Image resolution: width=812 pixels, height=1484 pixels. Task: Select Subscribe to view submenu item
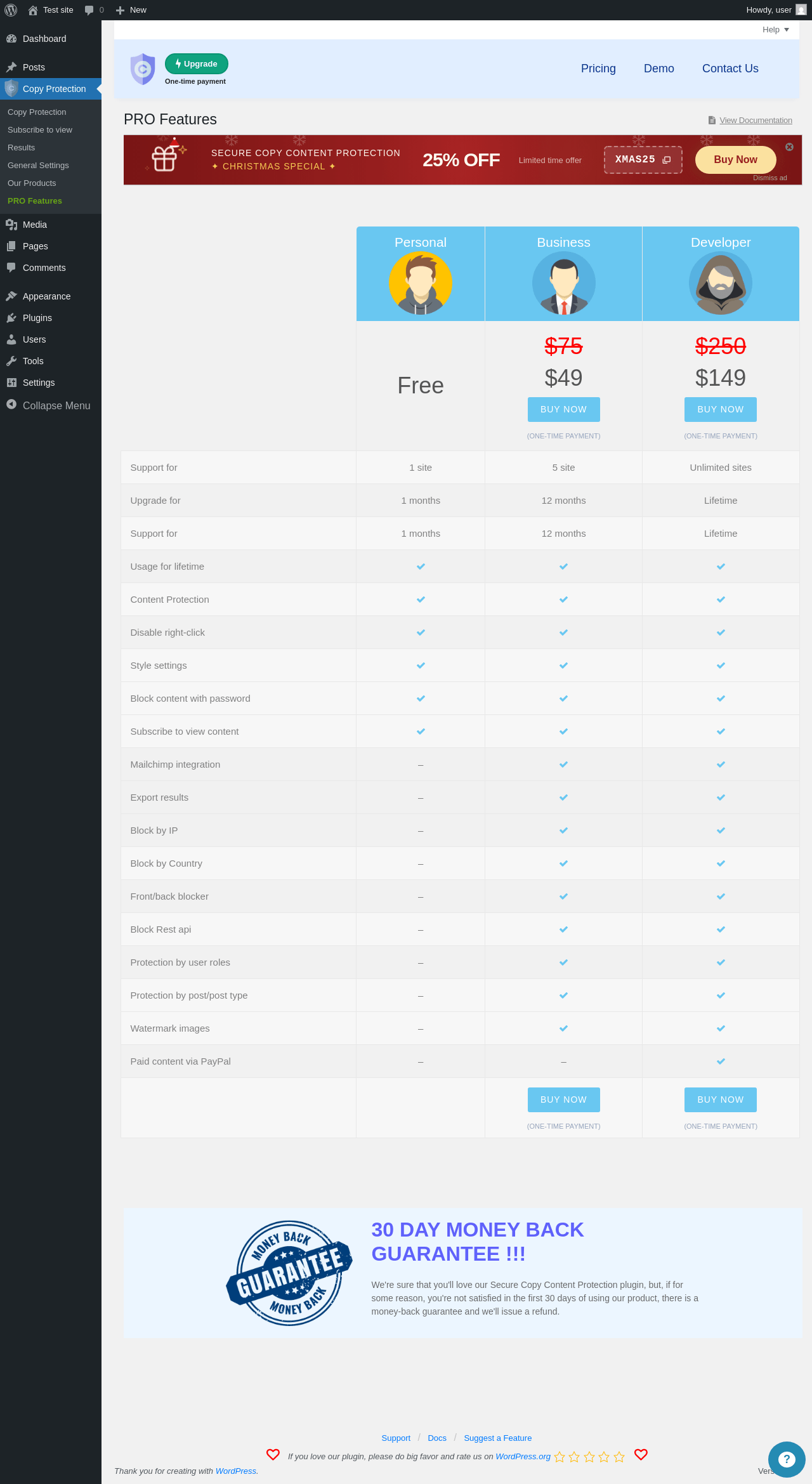[x=40, y=129]
